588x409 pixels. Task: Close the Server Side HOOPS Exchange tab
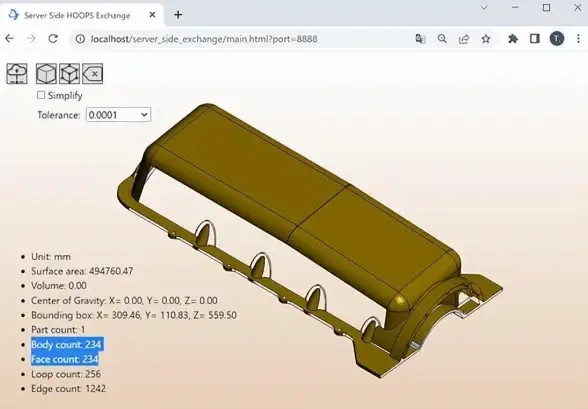tap(152, 15)
